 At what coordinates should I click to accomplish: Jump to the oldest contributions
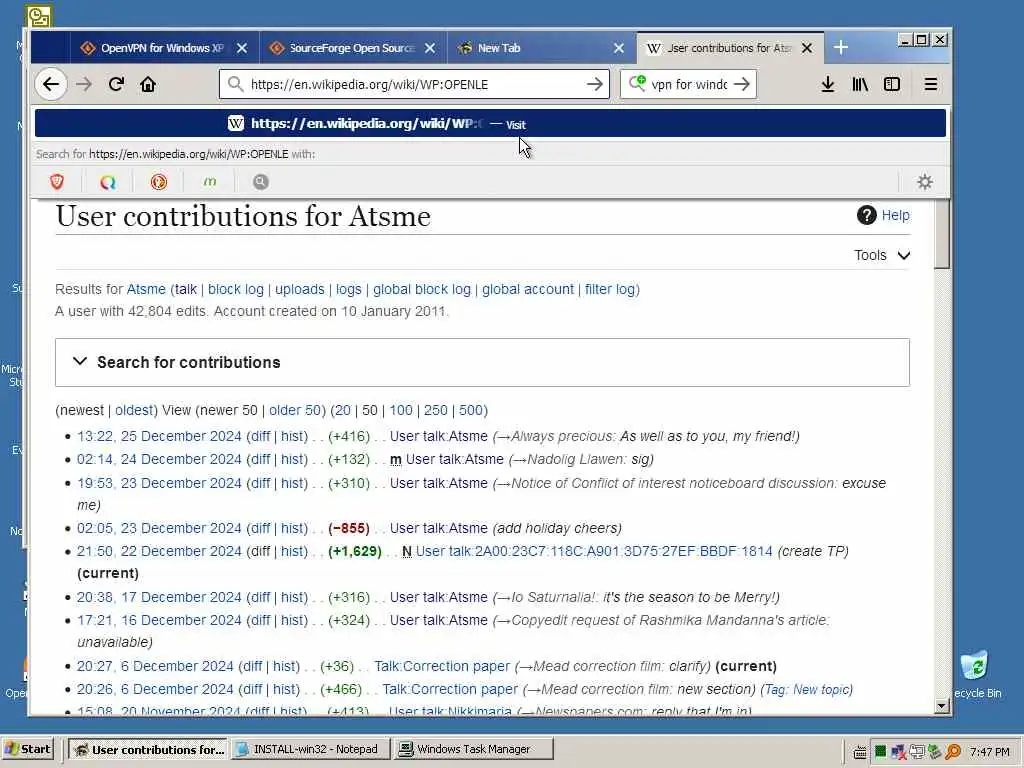click(x=134, y=410)
